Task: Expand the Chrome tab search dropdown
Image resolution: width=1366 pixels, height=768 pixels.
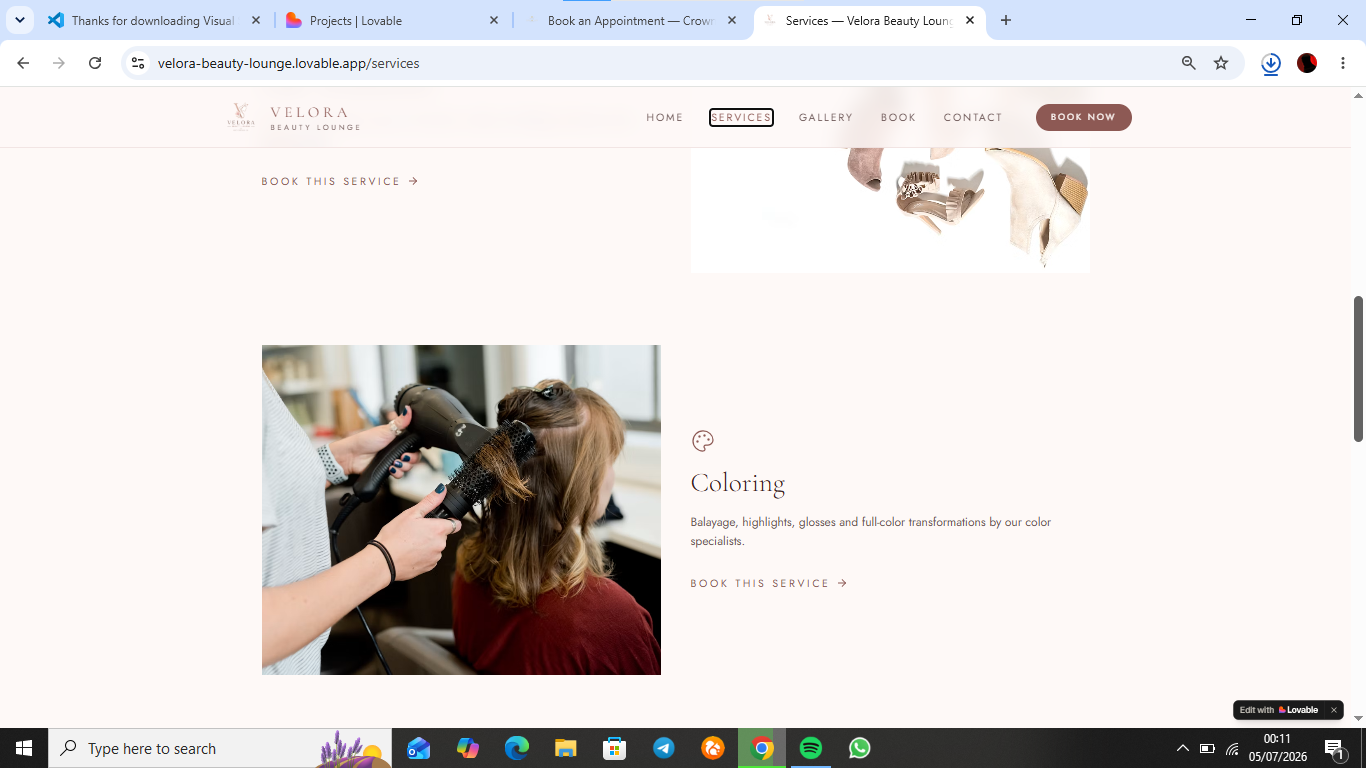Action: pyautogui.click(x=19, y=20)
